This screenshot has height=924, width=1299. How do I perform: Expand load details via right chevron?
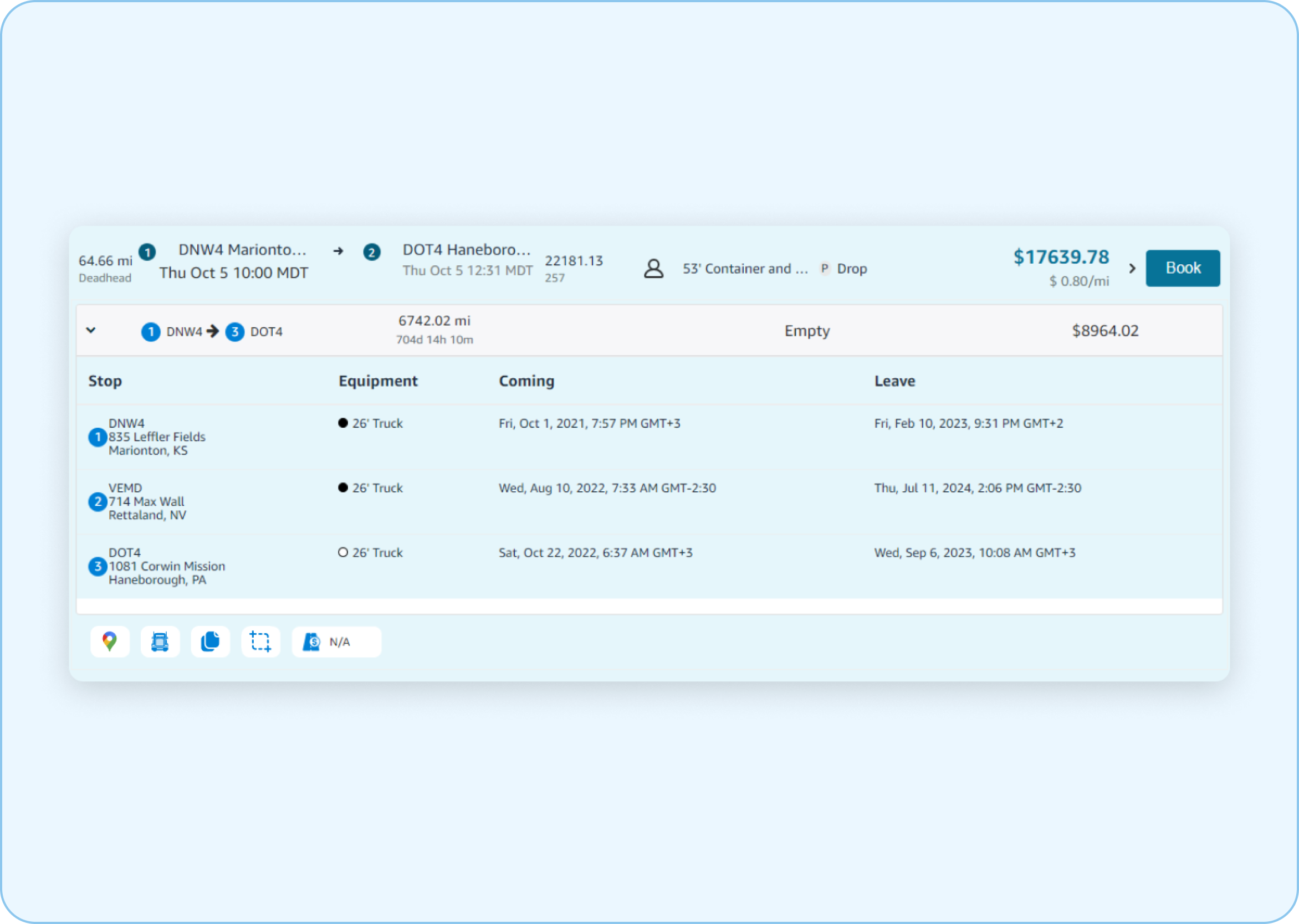(1132, 268)
